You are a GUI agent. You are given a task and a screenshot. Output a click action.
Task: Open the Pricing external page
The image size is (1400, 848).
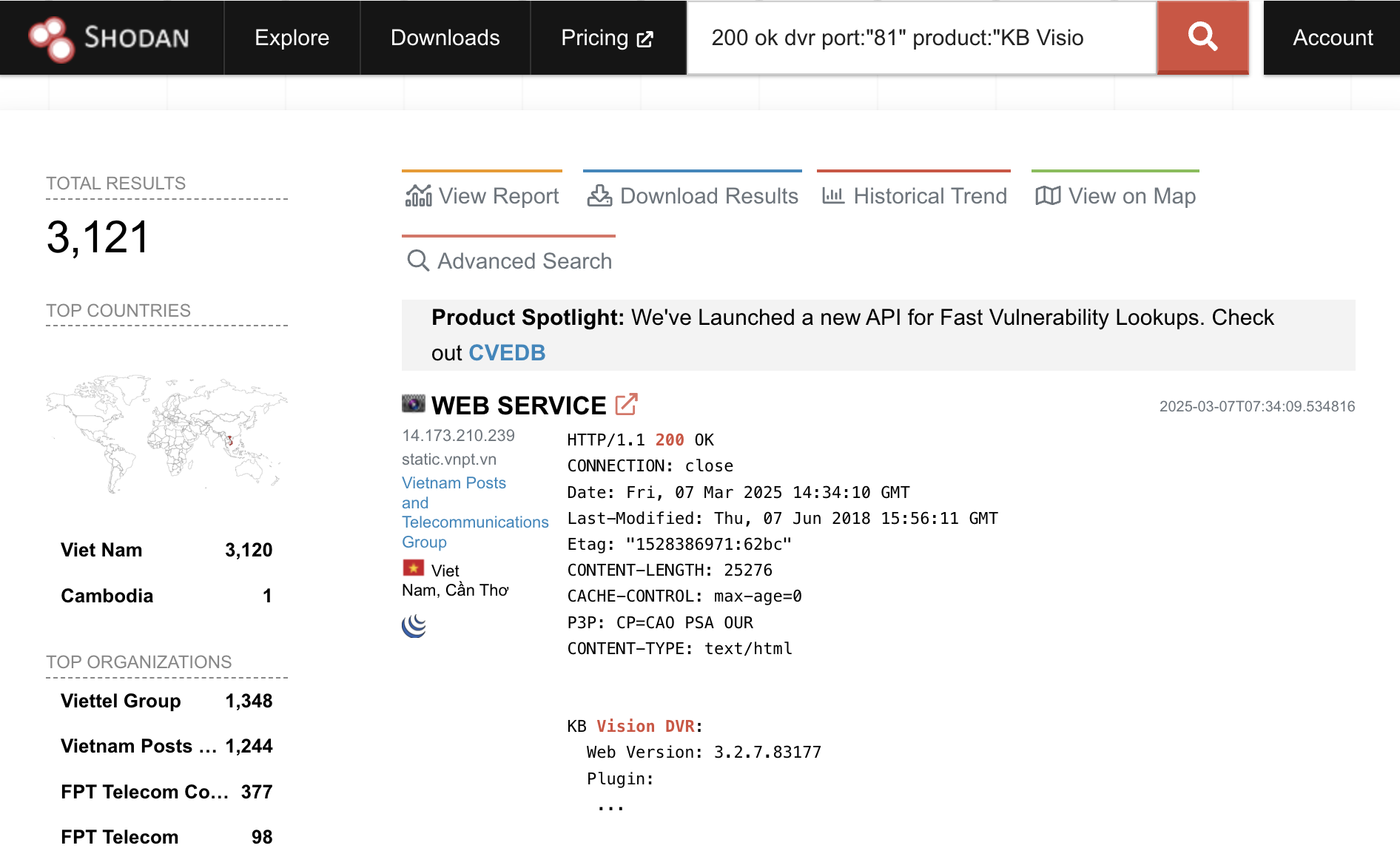[607, 38]
